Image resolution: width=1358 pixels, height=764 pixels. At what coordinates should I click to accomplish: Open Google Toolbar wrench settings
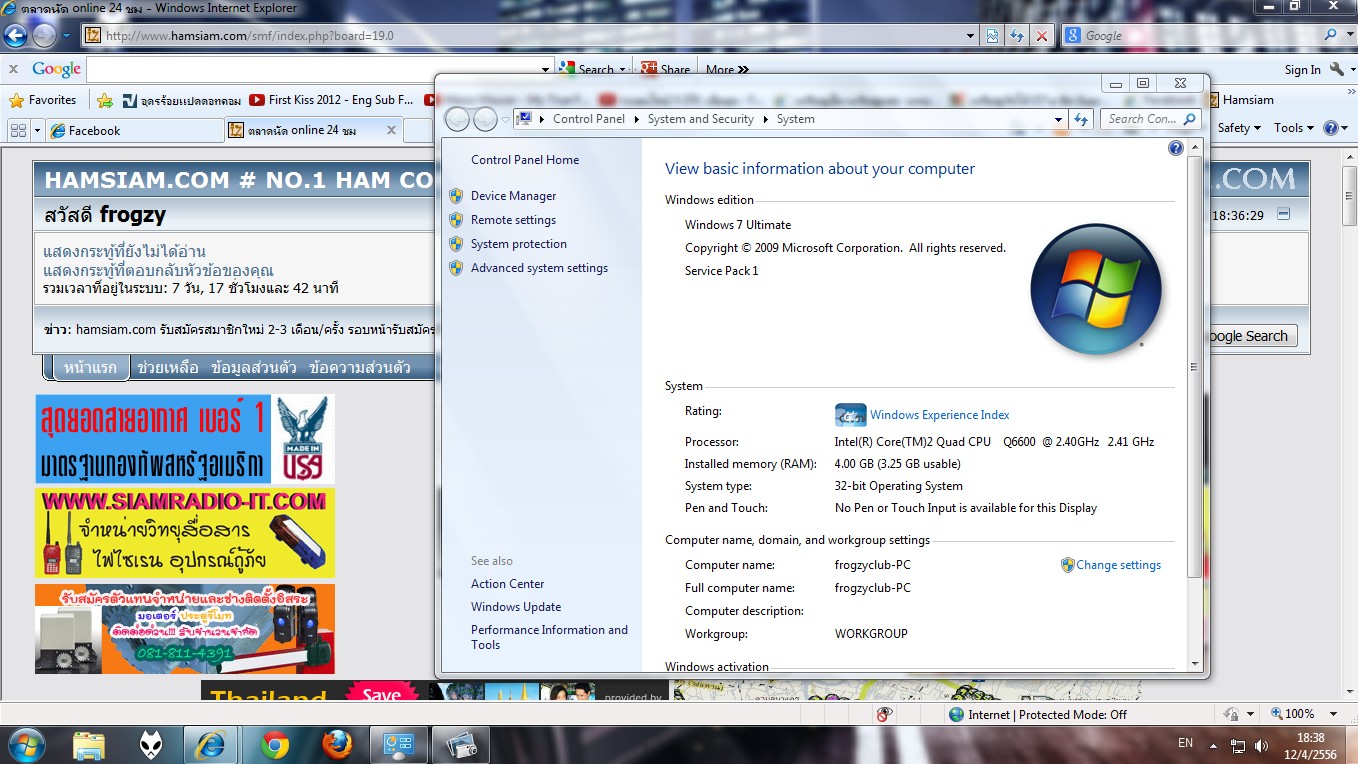pos(1337,69)
